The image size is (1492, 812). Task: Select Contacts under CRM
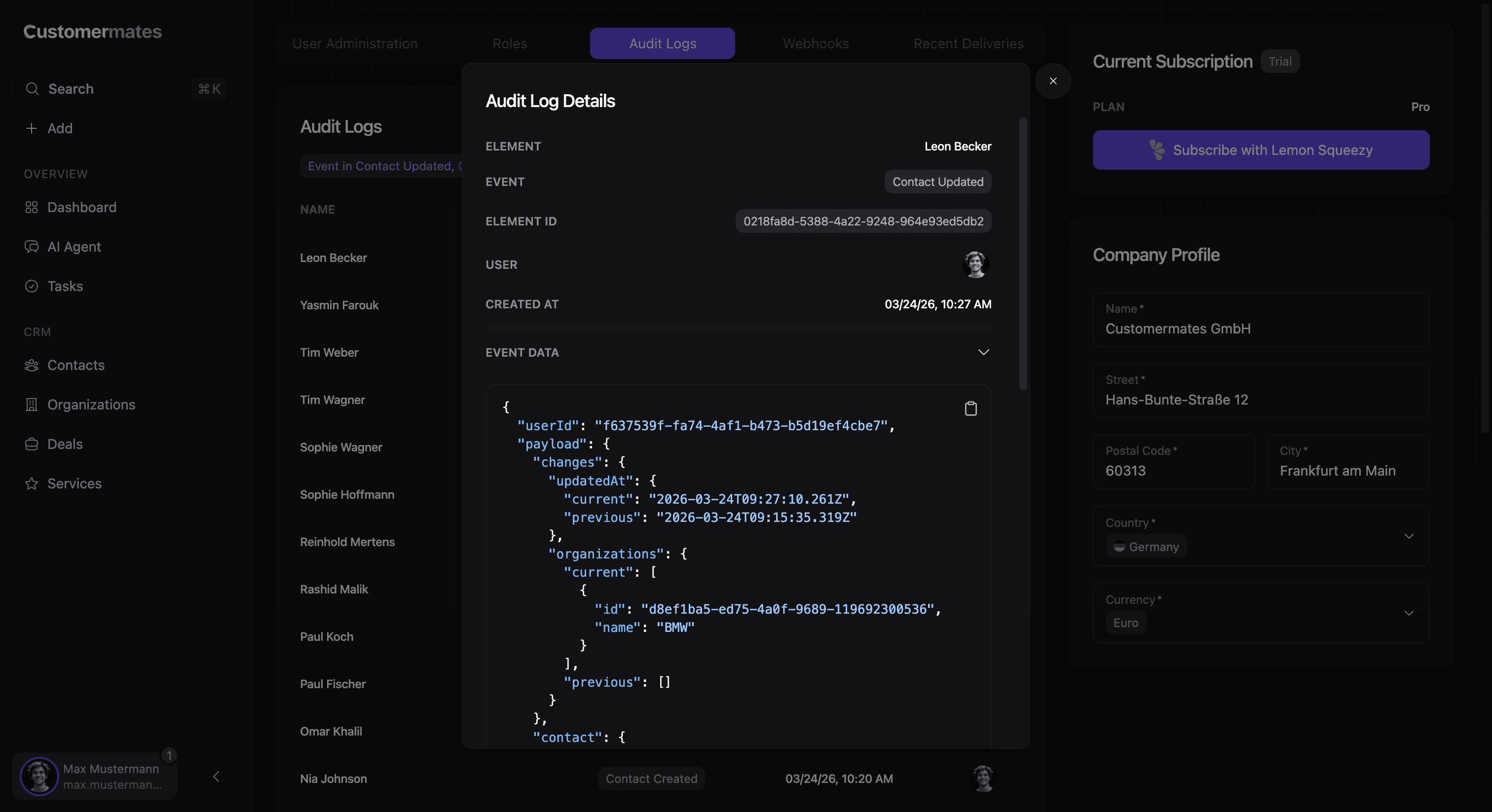pos(76,365)
